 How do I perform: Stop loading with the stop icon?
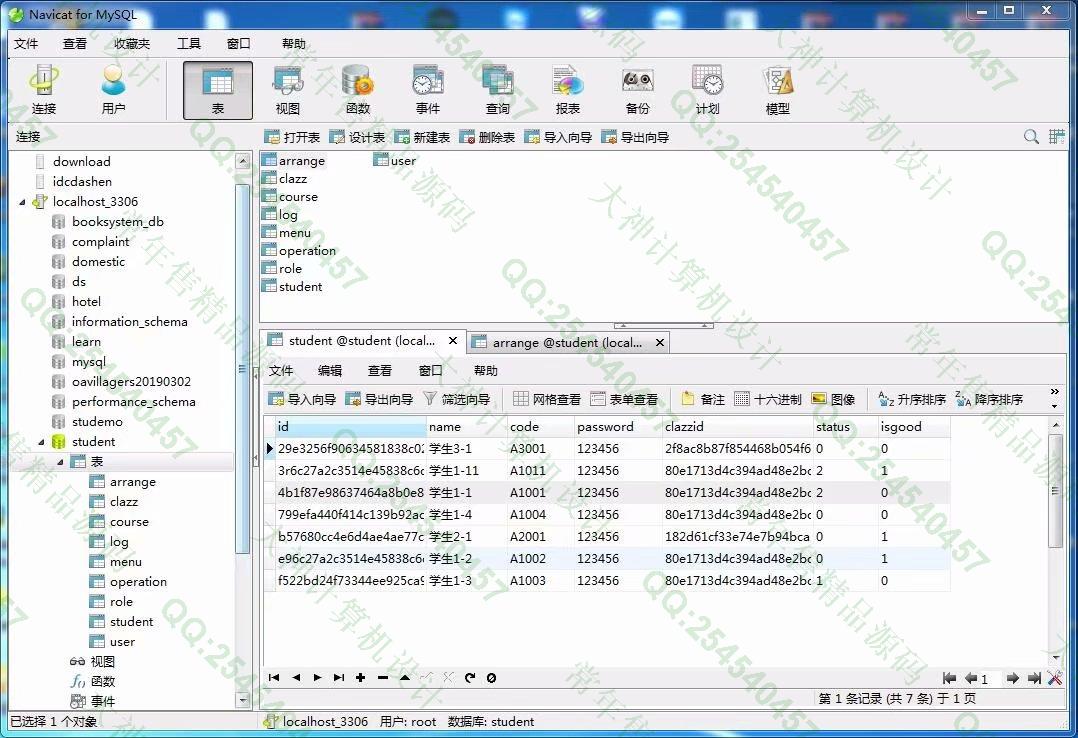click(492, 677)
